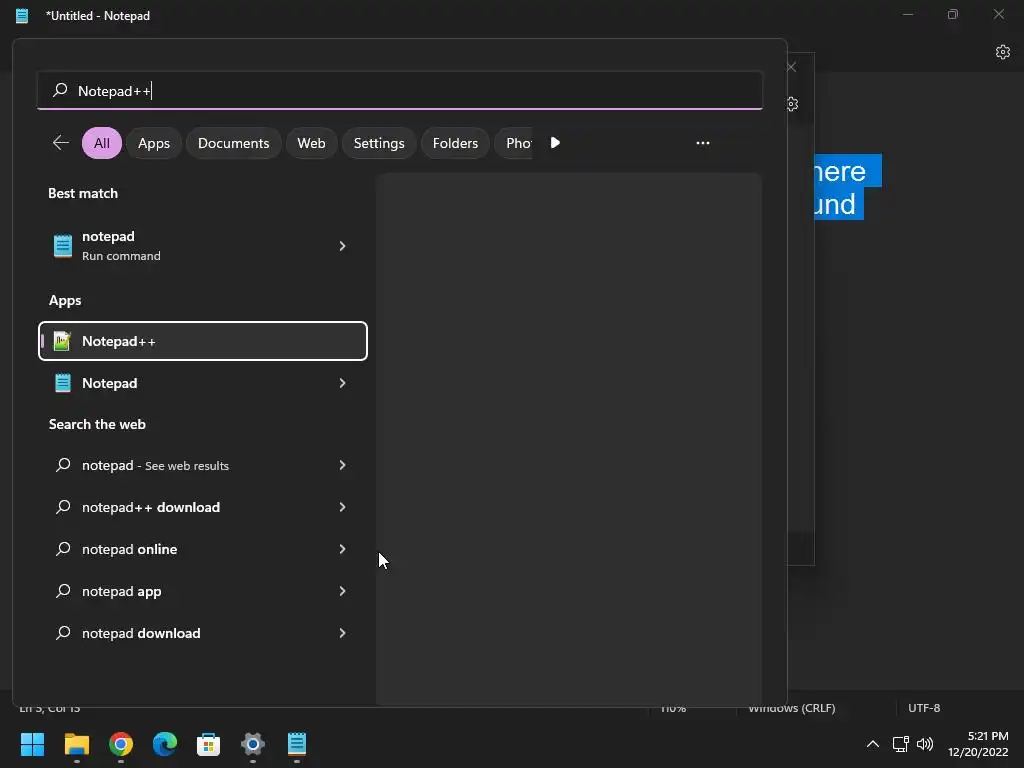
Task: Show hidden system tray icons
Action: point(872,744)
